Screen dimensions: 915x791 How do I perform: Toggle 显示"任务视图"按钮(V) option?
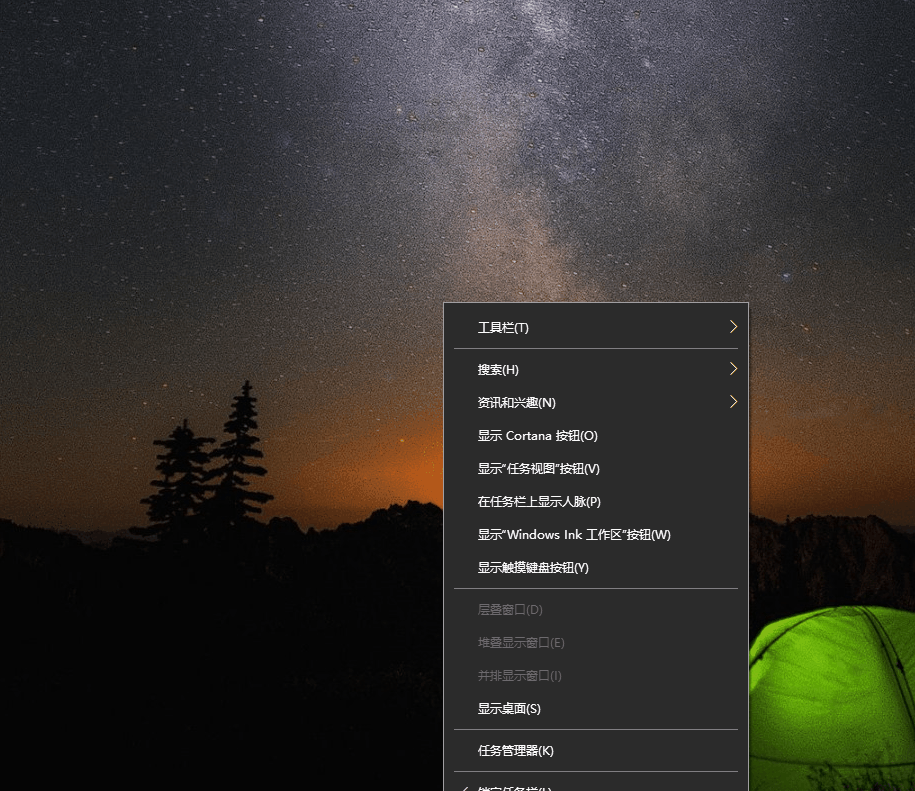pos(538,469)
